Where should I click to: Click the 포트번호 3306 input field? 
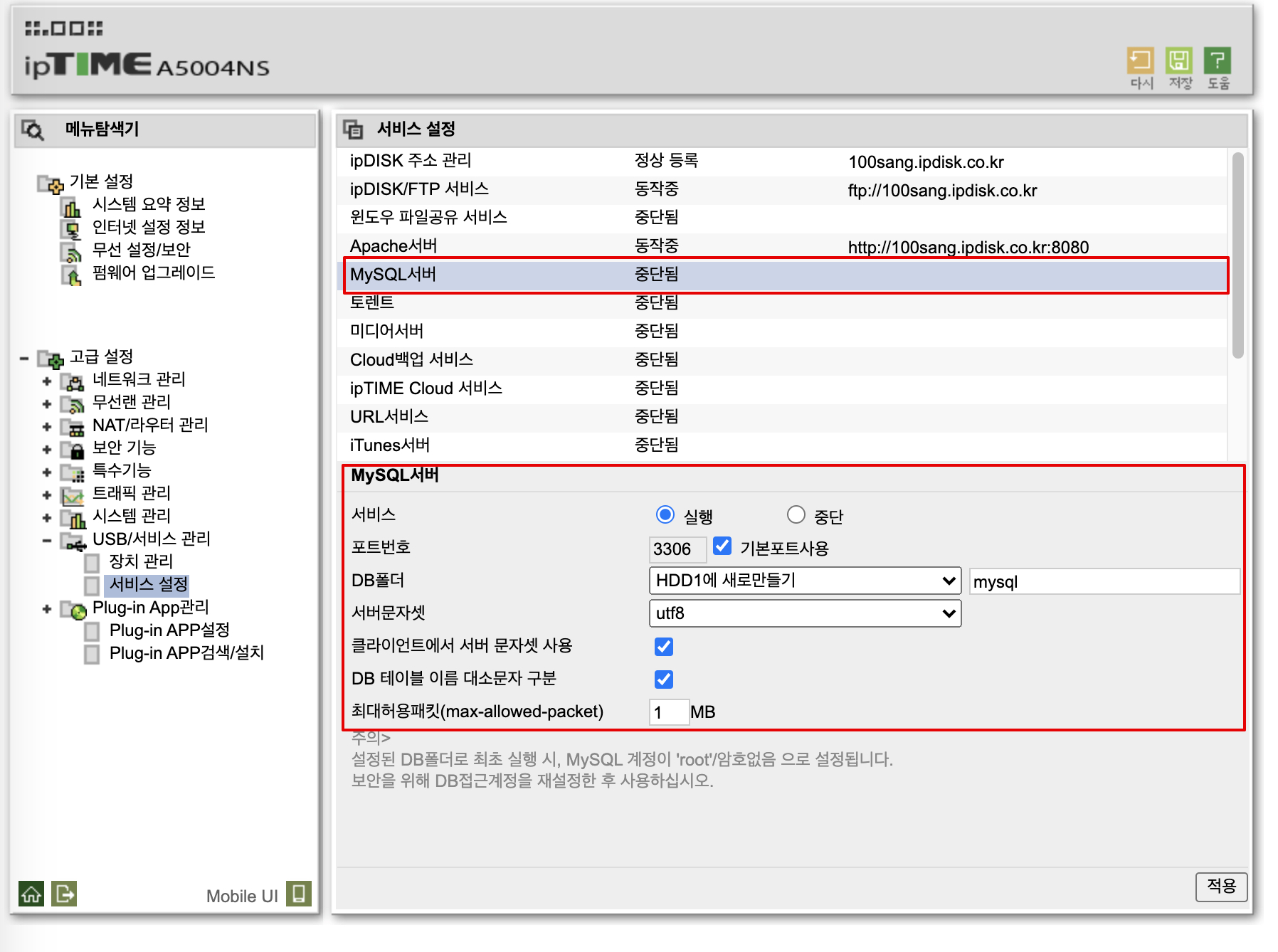(677, 549)
